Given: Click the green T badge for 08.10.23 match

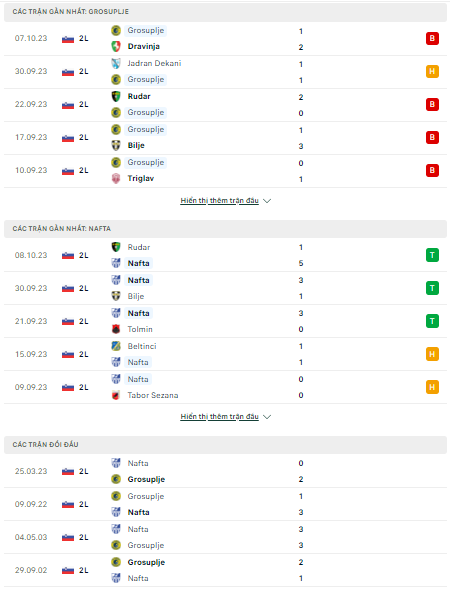Looking at the screenshot, I should (432, 255).
